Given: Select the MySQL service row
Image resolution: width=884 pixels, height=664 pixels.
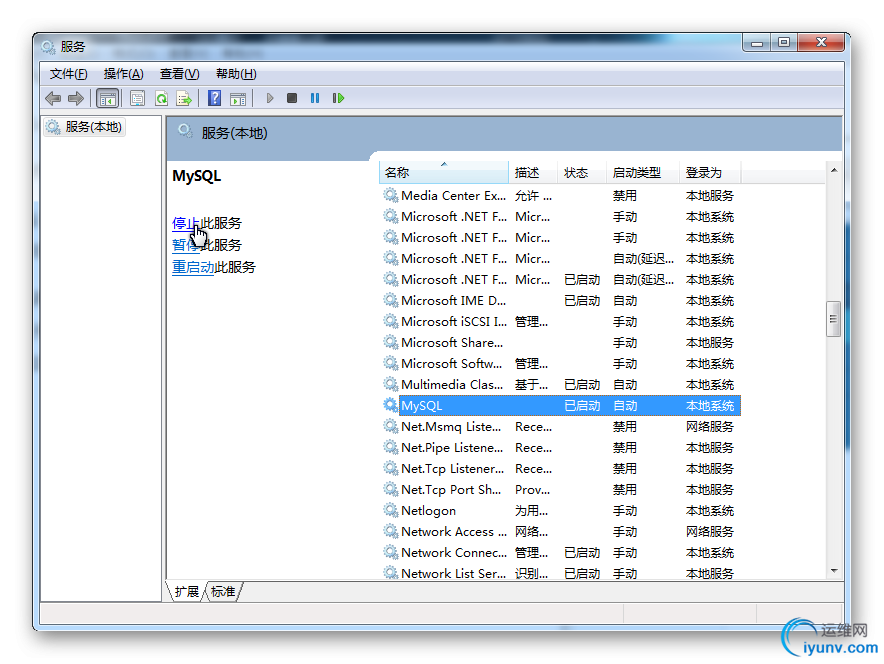Looking at the screenshot, I should (x=562, y=405).
